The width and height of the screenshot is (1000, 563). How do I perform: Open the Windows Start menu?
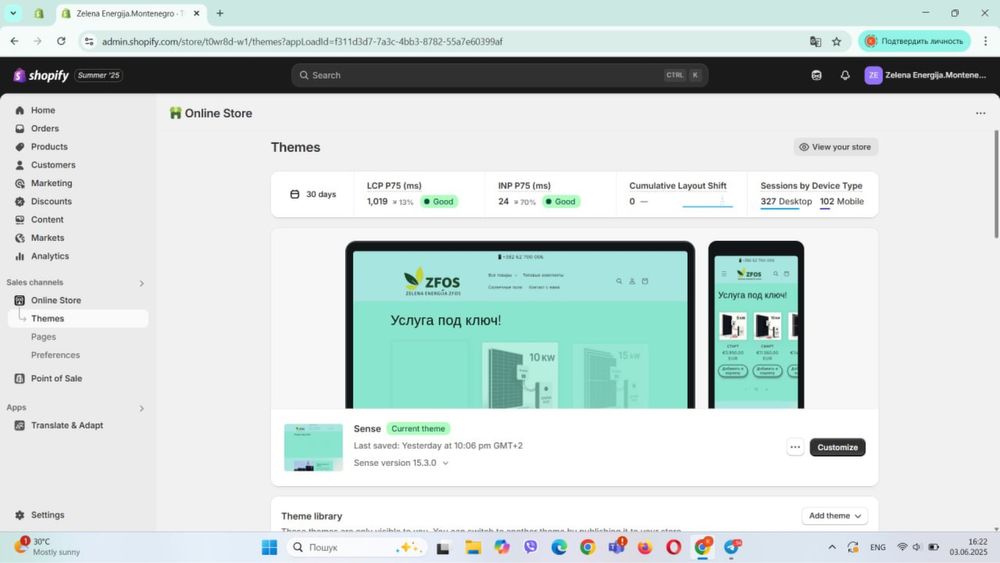269,547
